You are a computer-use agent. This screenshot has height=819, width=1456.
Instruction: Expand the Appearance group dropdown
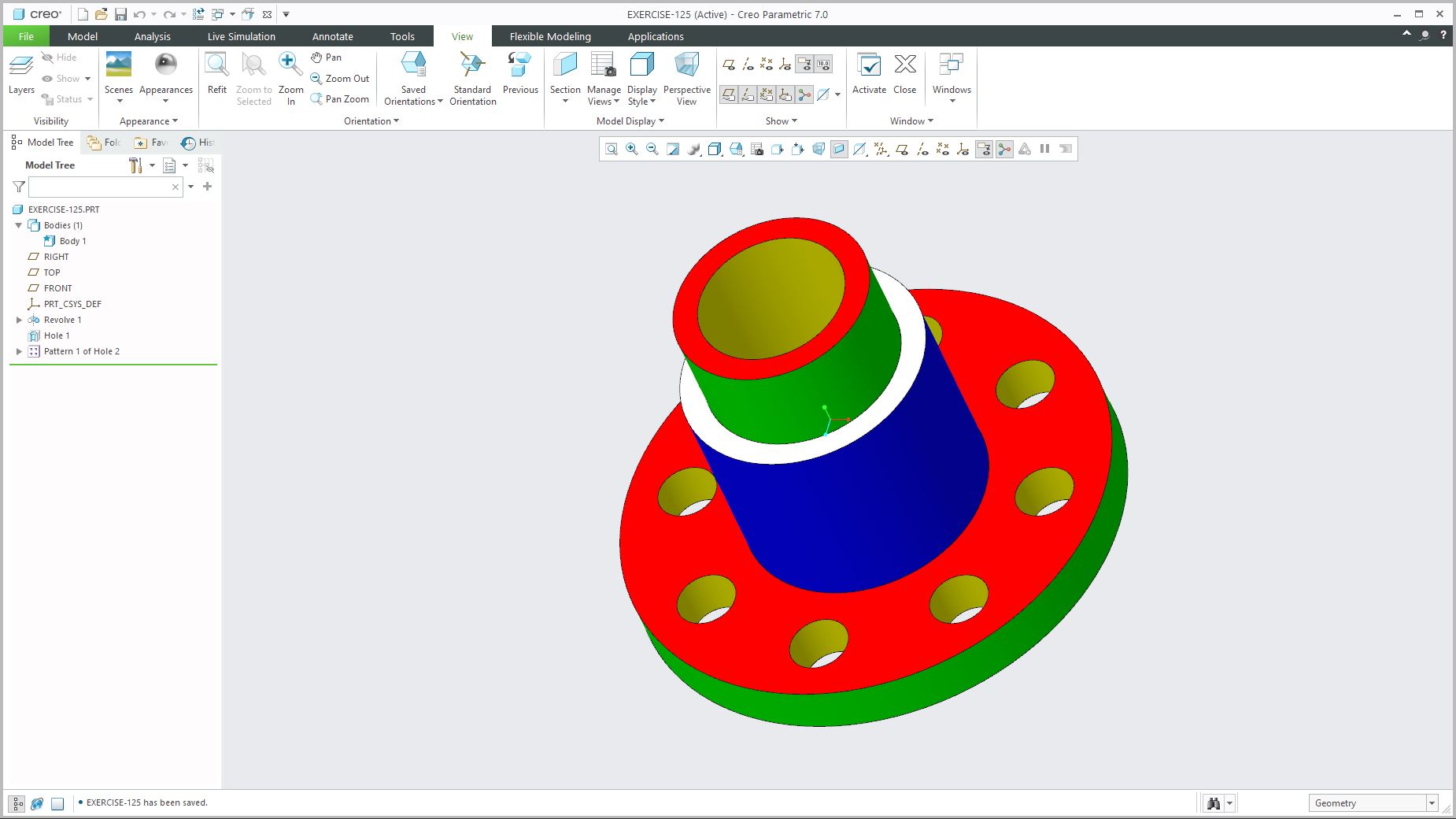tap(149, 121)
